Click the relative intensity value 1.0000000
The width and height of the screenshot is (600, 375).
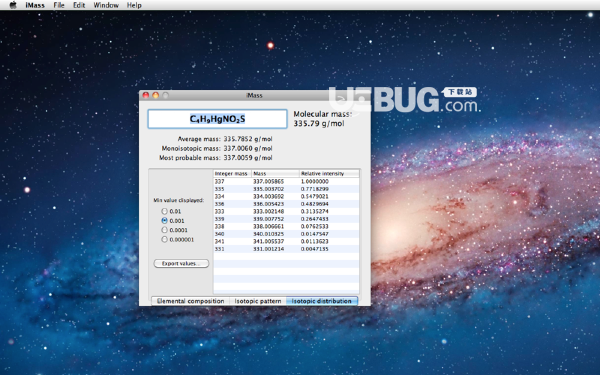point(315,181)
